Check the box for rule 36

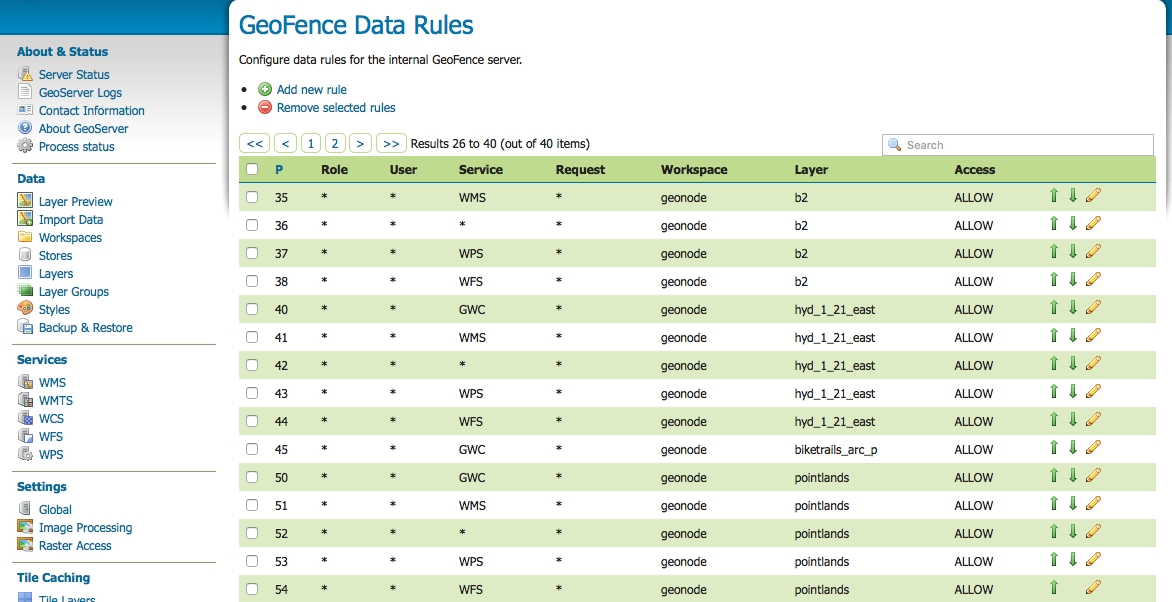point(252,225)
